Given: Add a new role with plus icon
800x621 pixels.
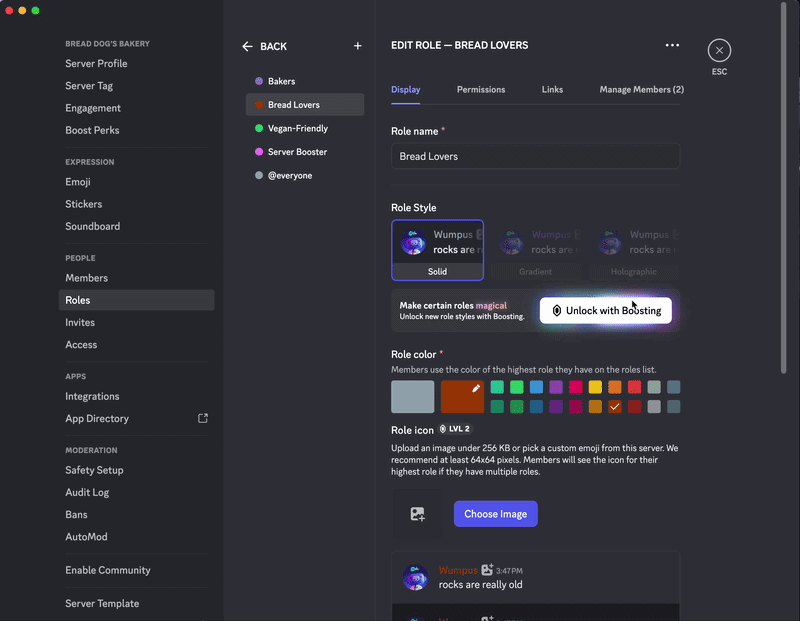Looking at the screenshot, I should 358,46.
